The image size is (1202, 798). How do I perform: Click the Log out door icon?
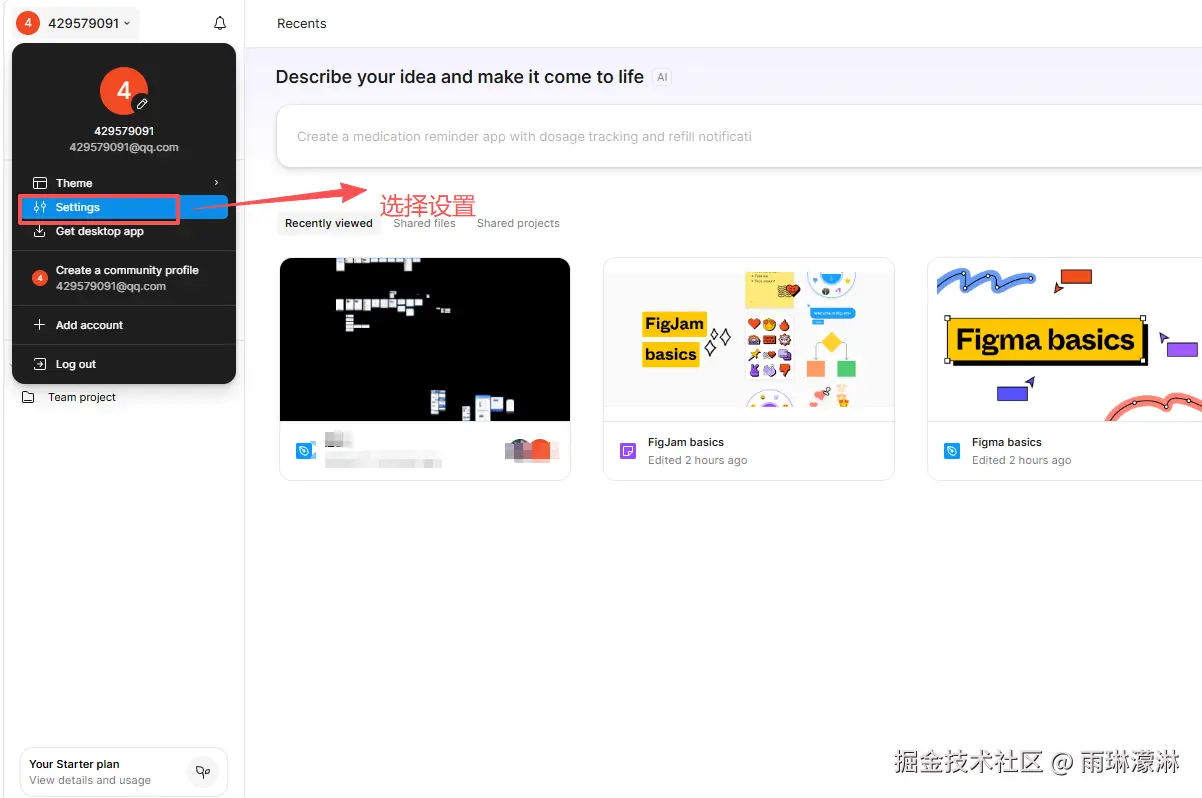[x=40, y=364]
